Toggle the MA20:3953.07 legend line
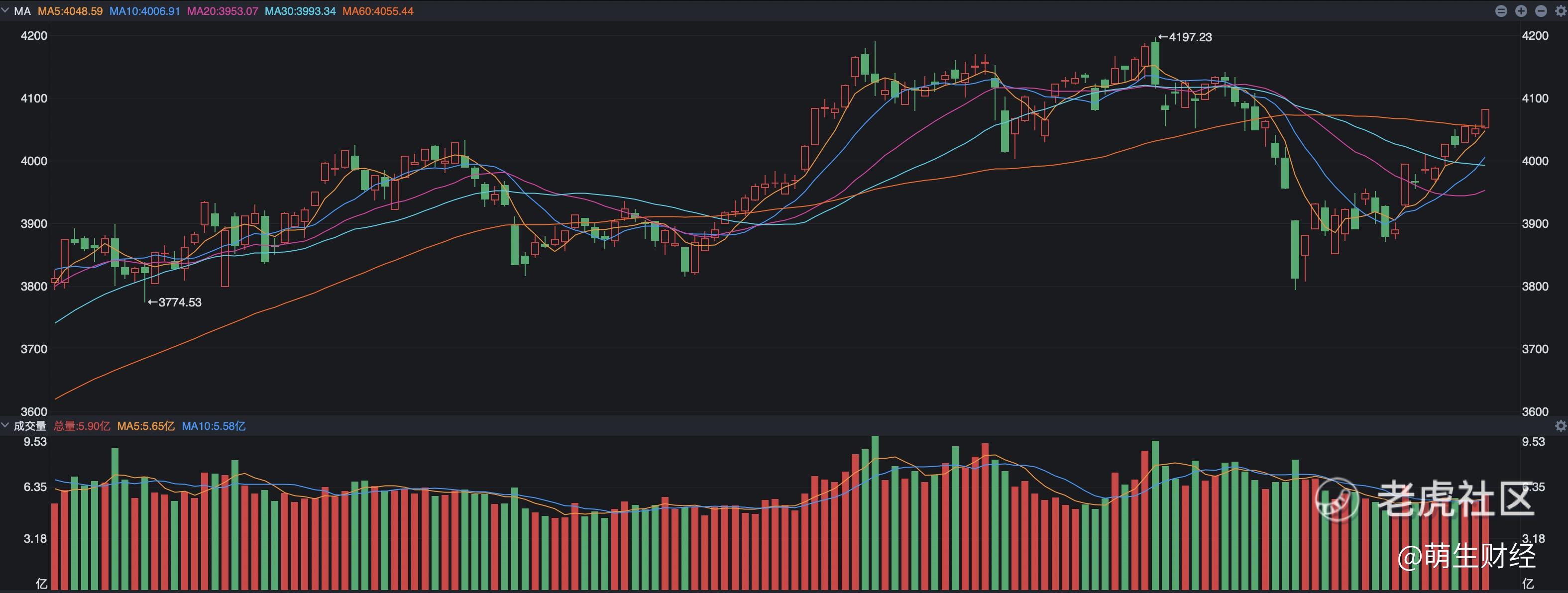Image resolution: width=1568 pixels, height=593 pixels. click(222, 11)
